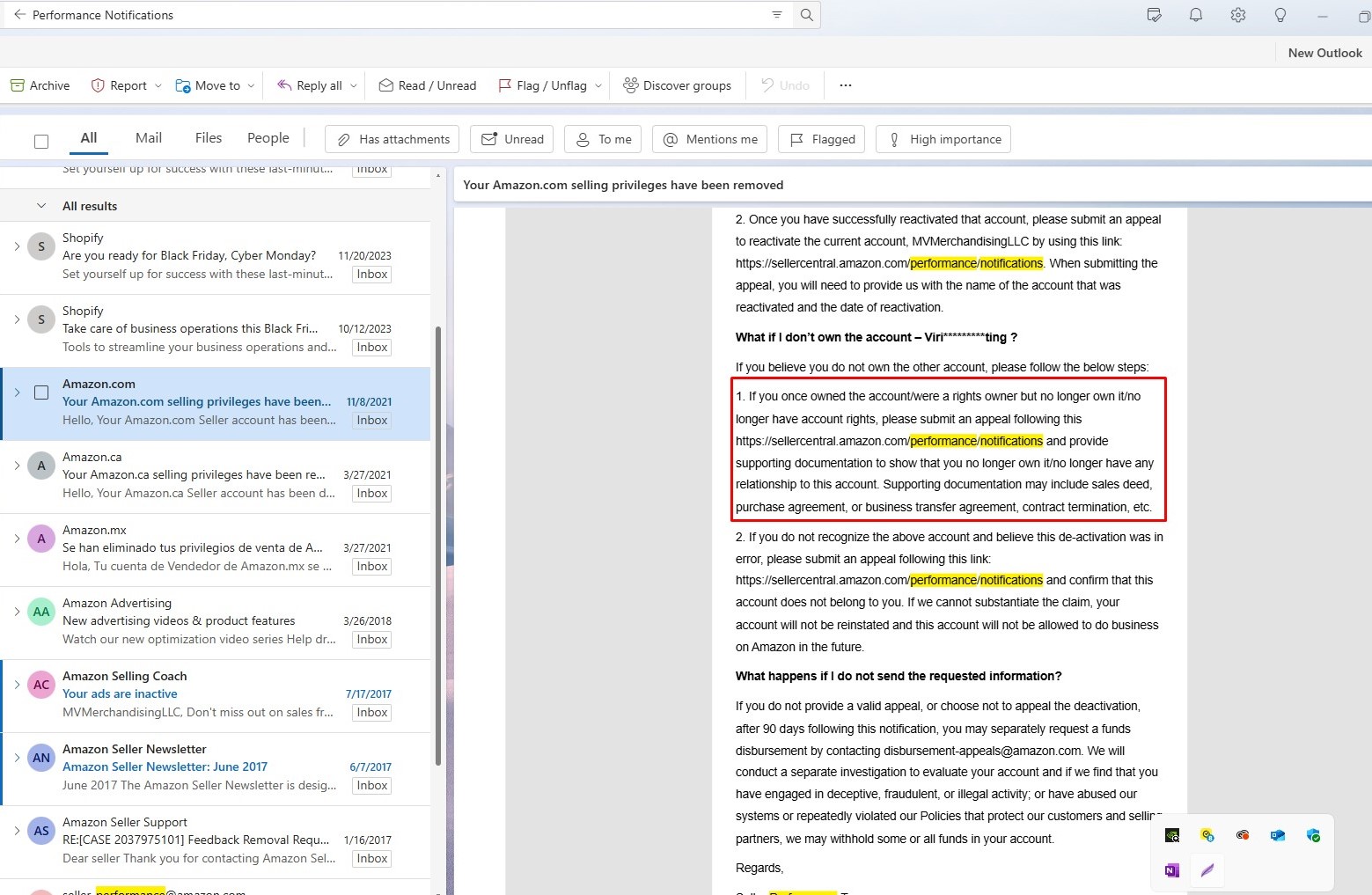Viewport: 1372px width, 895px height.
Task: Toggle the Unread filter chip
Action: point(512,139)
